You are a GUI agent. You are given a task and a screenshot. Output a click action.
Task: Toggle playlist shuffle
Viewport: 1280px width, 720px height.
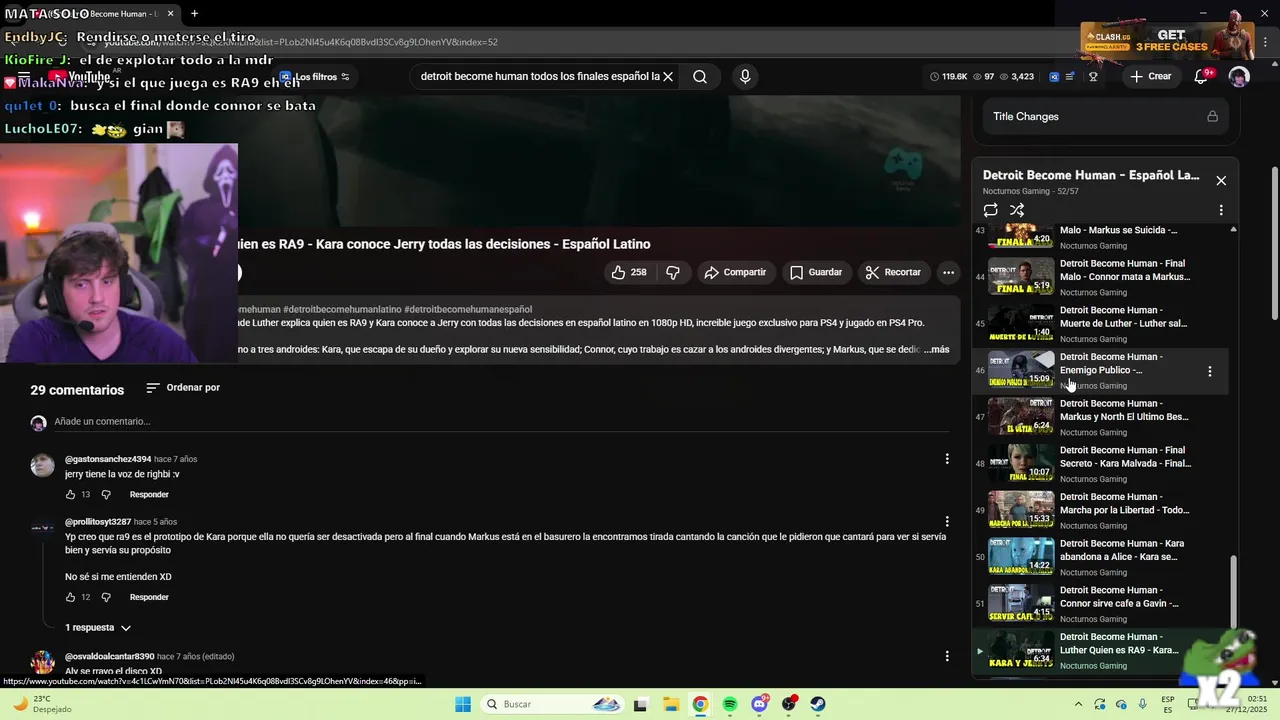[x=1017, y=210]
